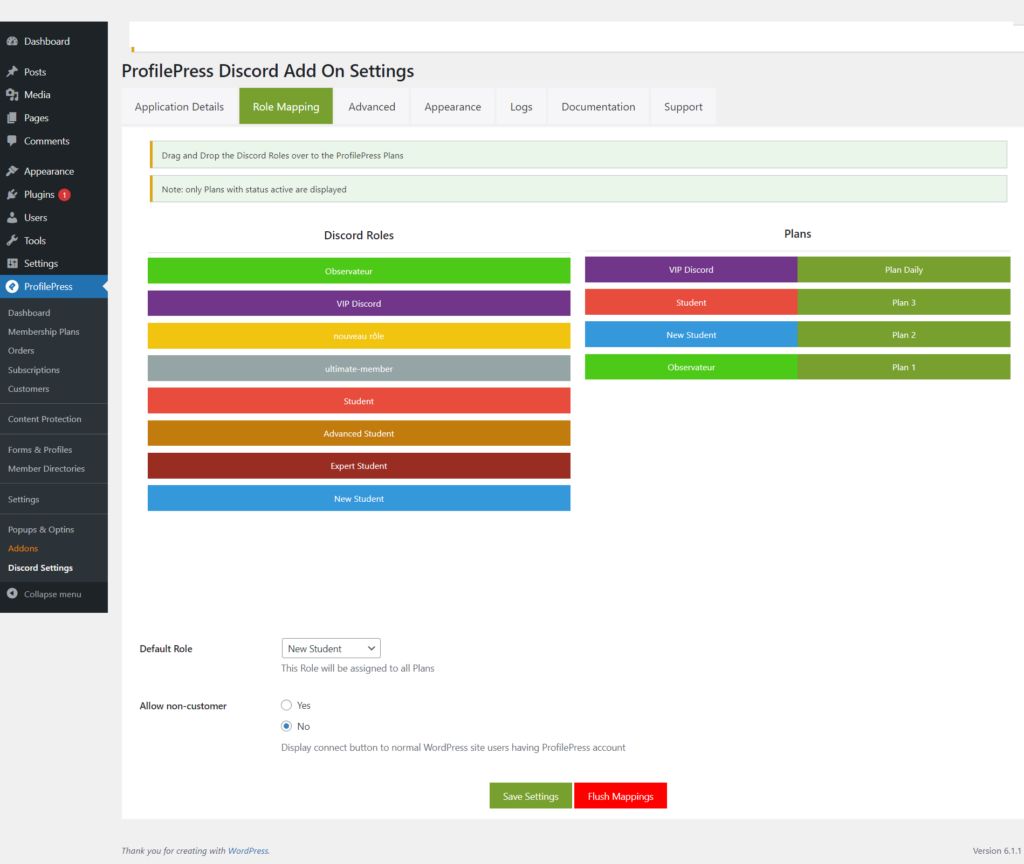Click the Collapse menu arrow icon
Screen dimensions: 1024x864
point(12,594)
